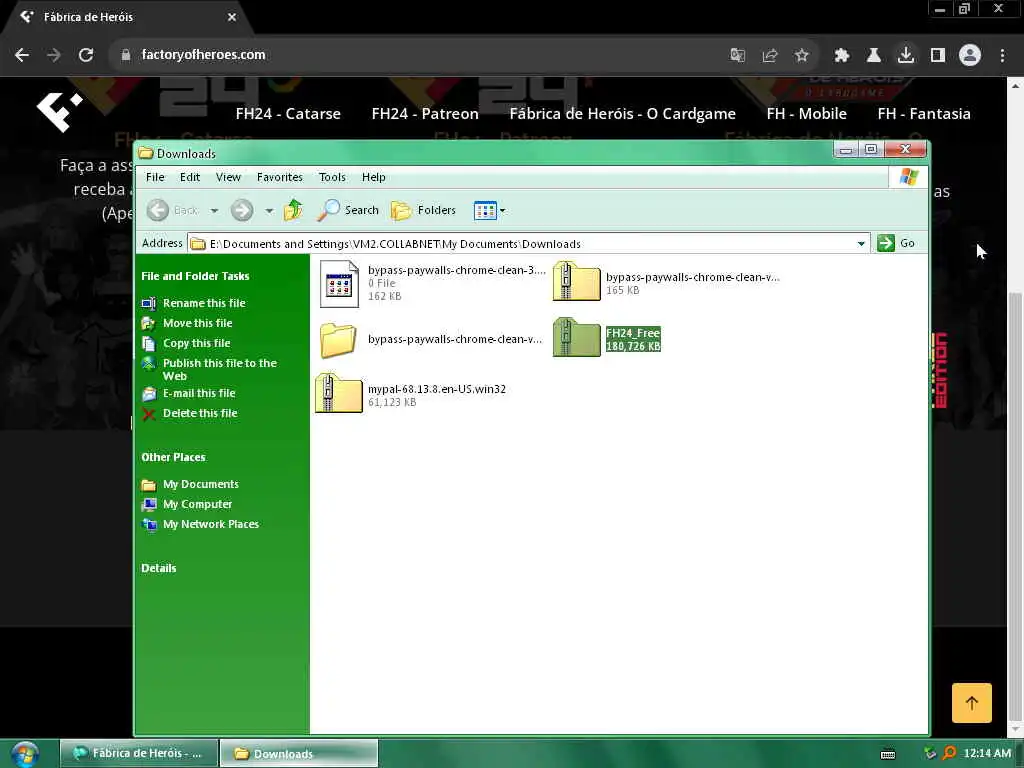Click the FH24_Free file name label

[x=633, y=333]
